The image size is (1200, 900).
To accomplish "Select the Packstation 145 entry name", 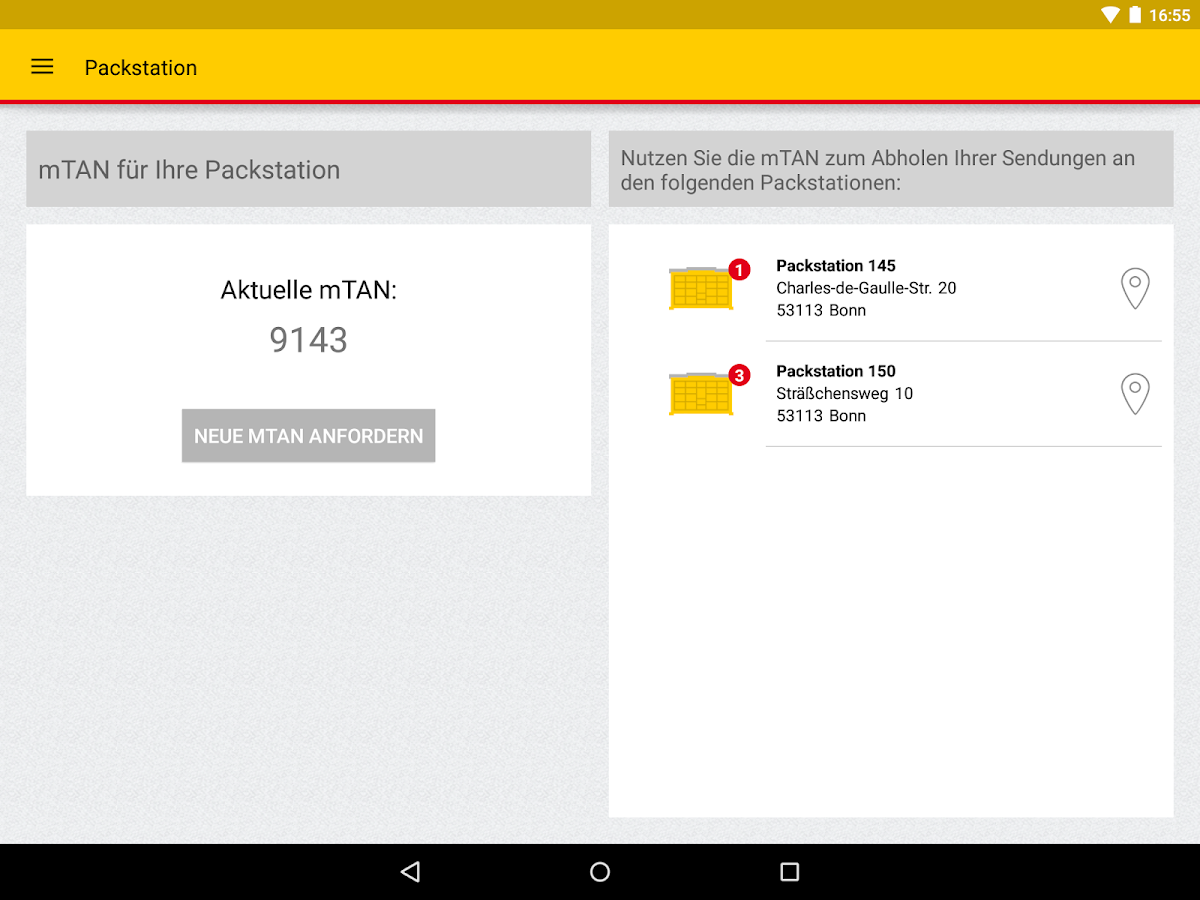I will coord(836,265).
